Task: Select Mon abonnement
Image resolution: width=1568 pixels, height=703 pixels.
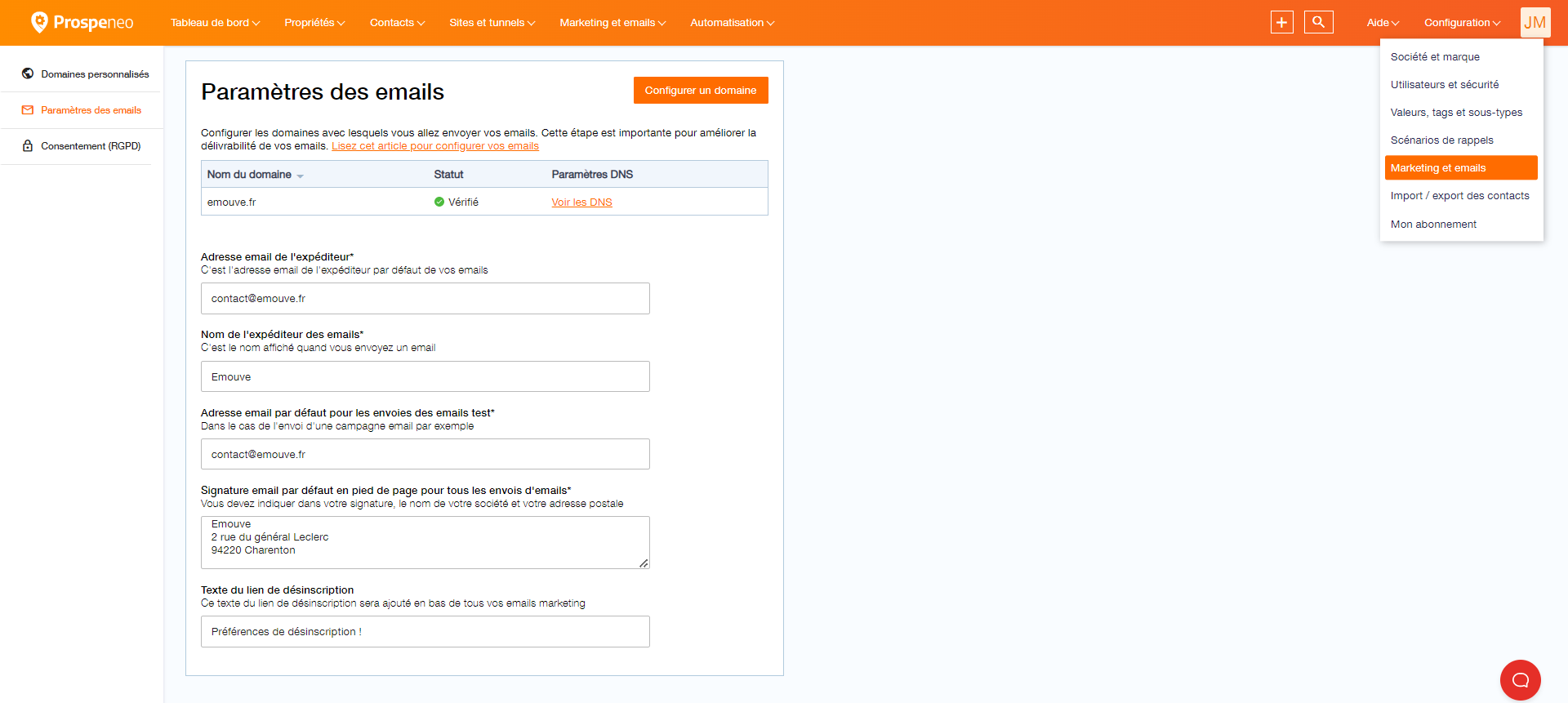Action: [1461, 225]
